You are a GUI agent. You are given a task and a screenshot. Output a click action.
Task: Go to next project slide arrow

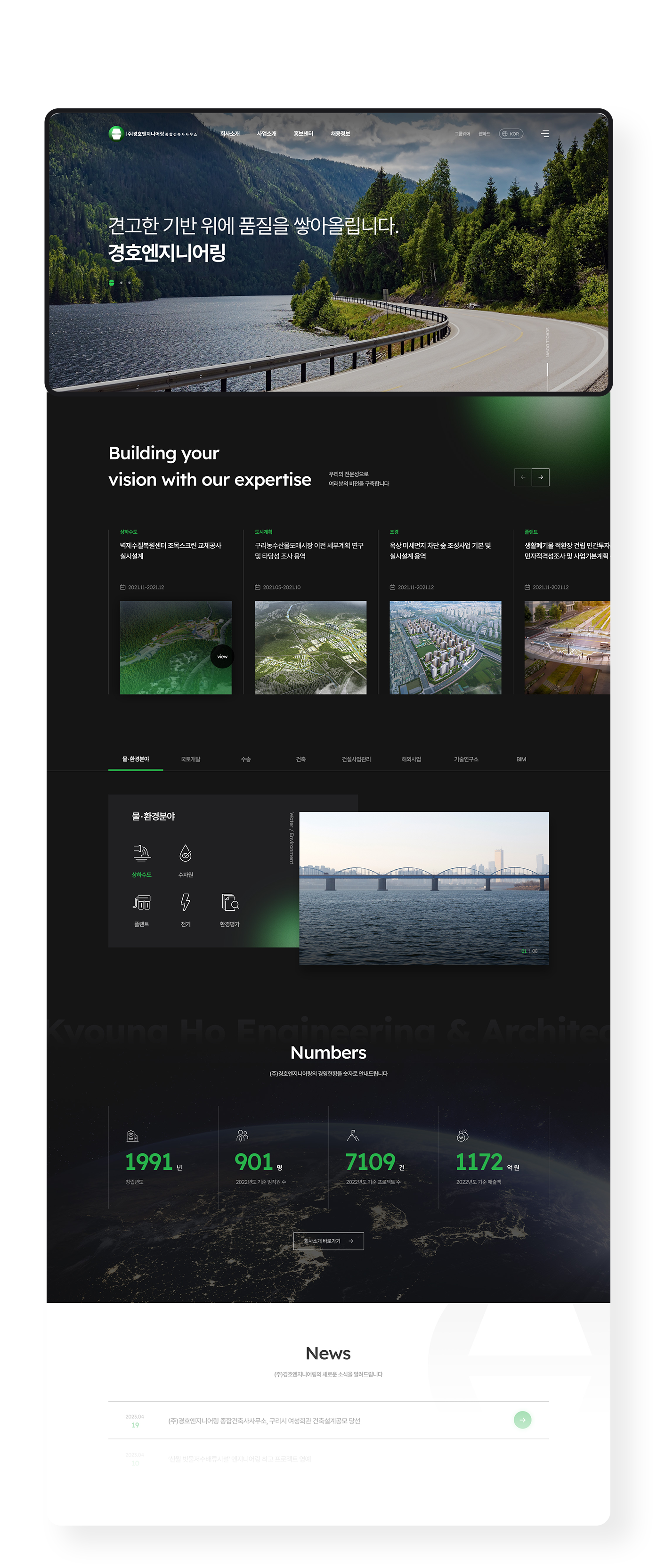[540, 477]
